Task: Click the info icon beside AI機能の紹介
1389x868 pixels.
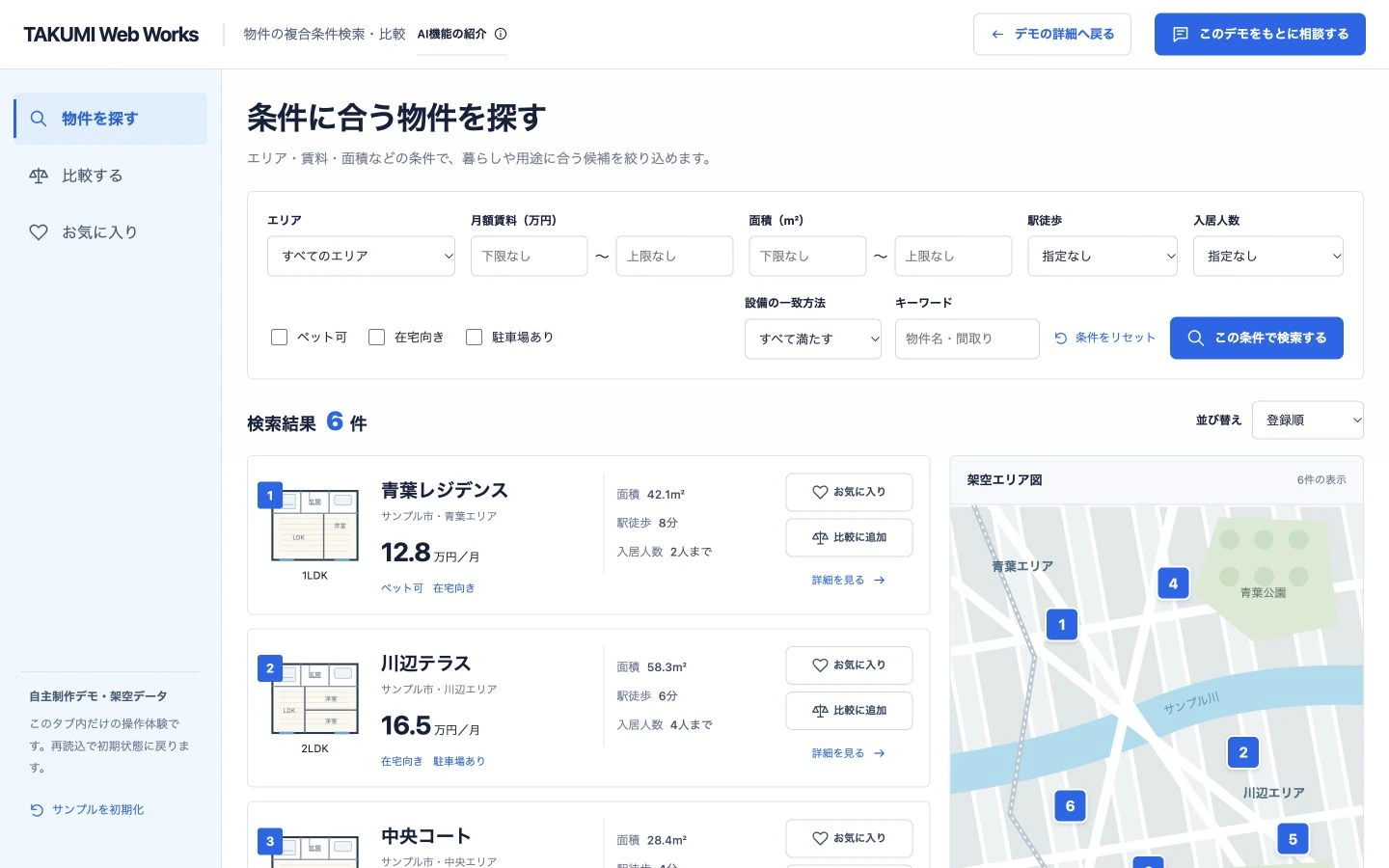Action: pos(501,34)
